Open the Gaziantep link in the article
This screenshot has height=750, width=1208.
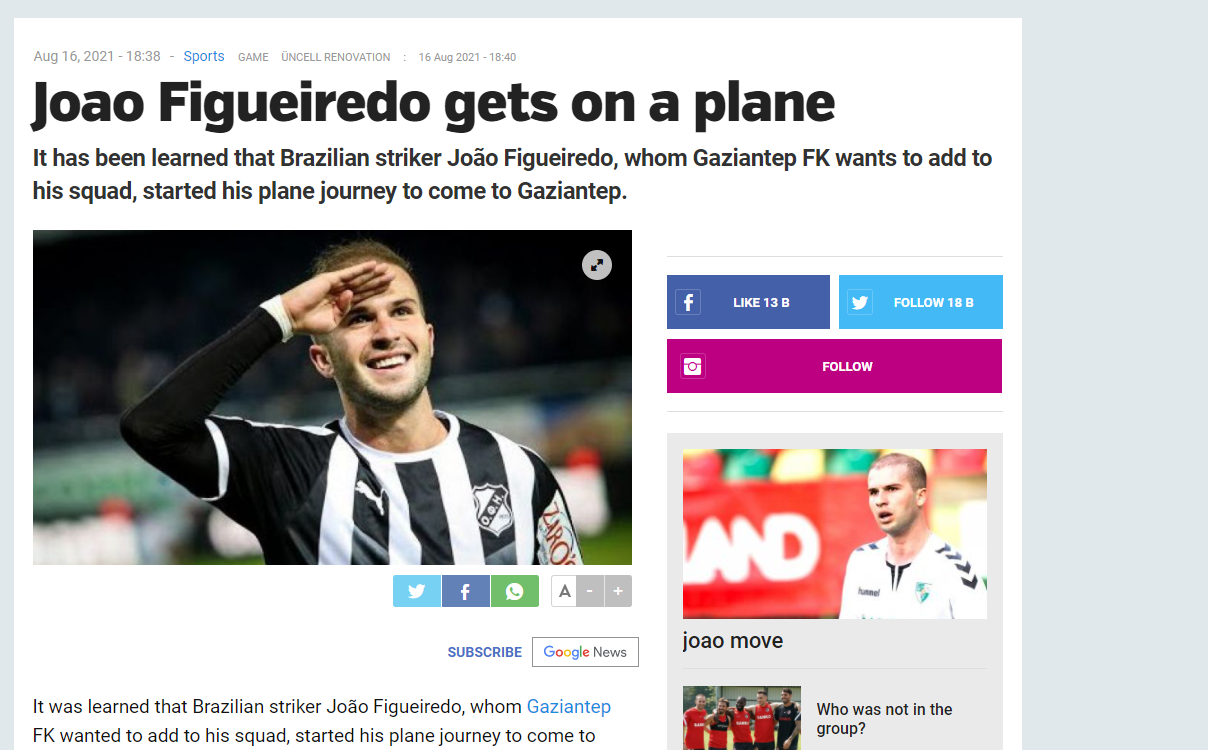[569, 707]
